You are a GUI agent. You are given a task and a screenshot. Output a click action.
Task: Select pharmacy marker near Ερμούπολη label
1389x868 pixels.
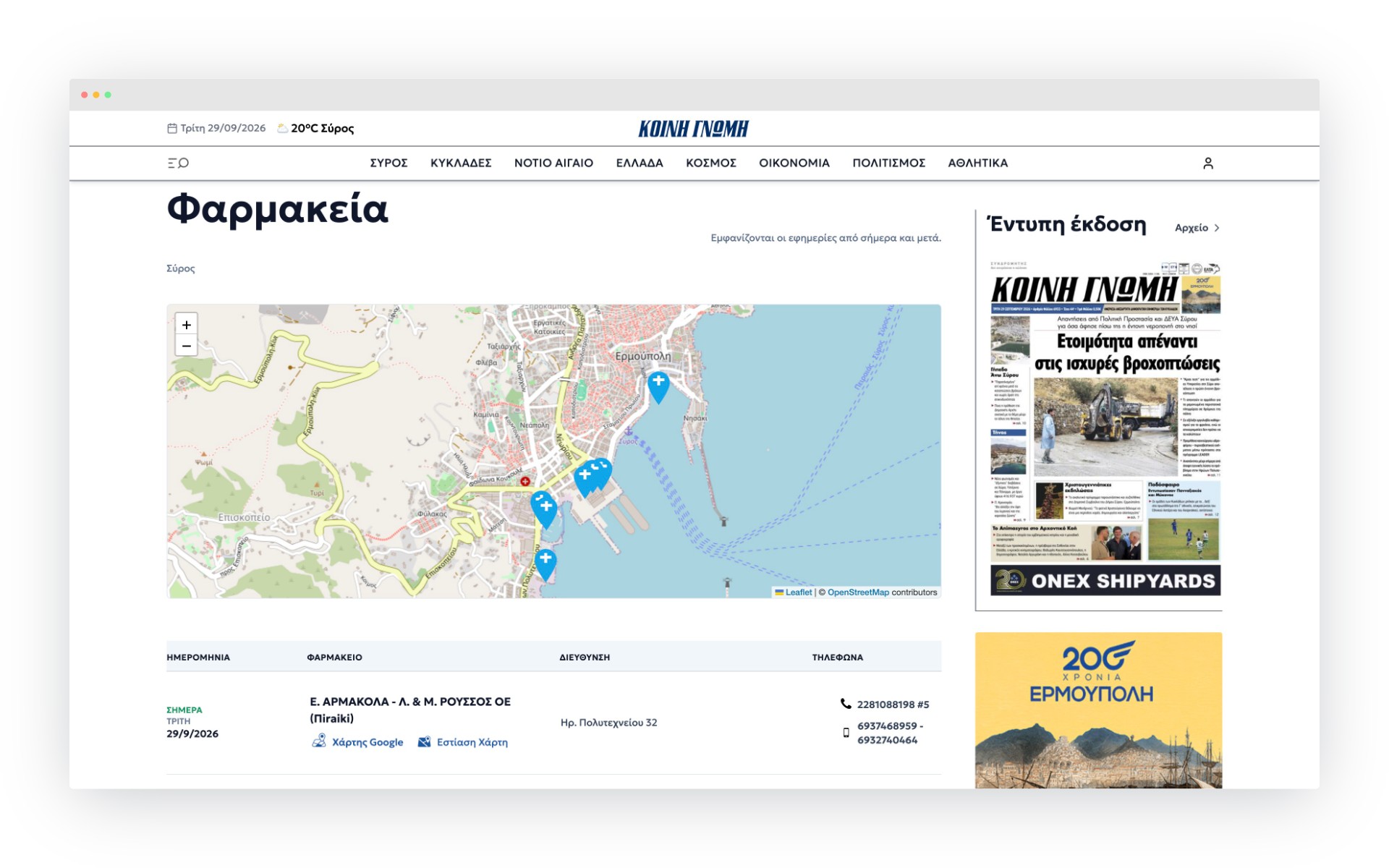tap(658, 388)
